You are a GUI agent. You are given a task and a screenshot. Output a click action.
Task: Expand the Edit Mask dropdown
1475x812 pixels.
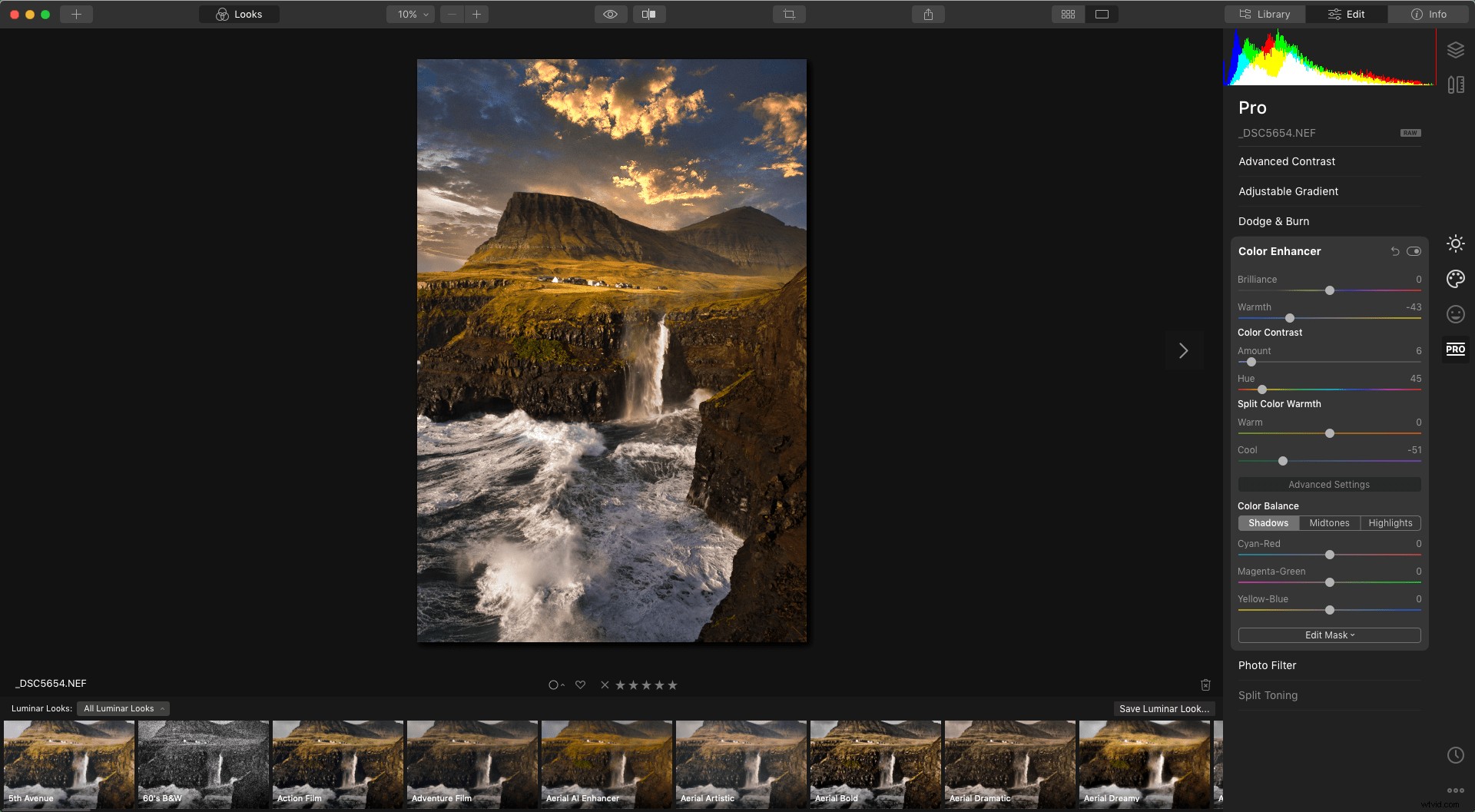click(x=1328, y=635)
